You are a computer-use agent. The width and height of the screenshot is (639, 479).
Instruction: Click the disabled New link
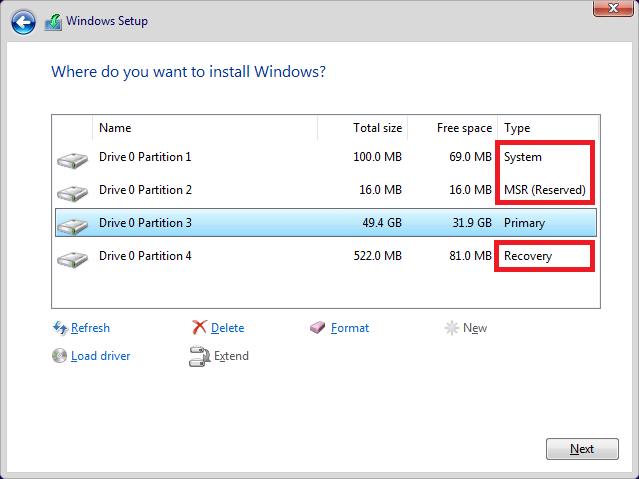[475, 328]
